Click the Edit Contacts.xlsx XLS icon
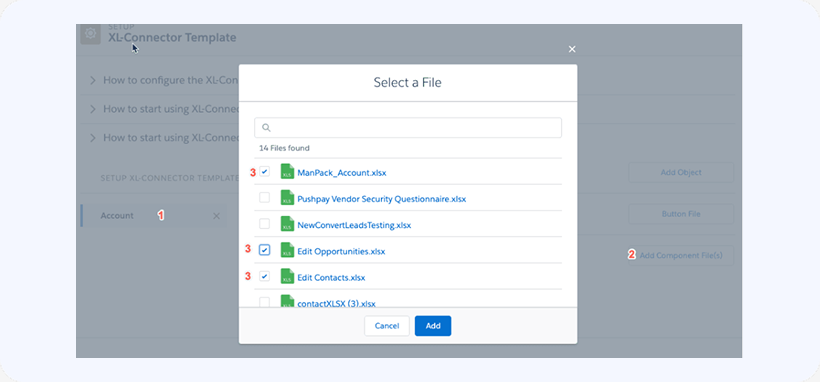The width and height of the screenshot is (820, 382). (287, 276)
